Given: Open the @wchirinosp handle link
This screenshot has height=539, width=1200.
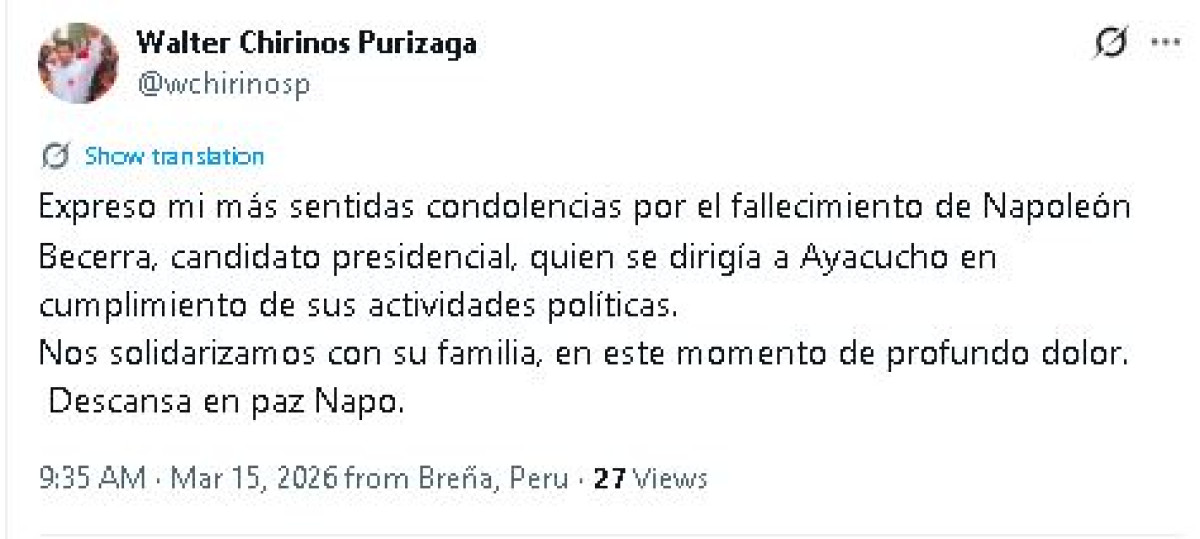Looking at the screenshot, I should (223, 84).
